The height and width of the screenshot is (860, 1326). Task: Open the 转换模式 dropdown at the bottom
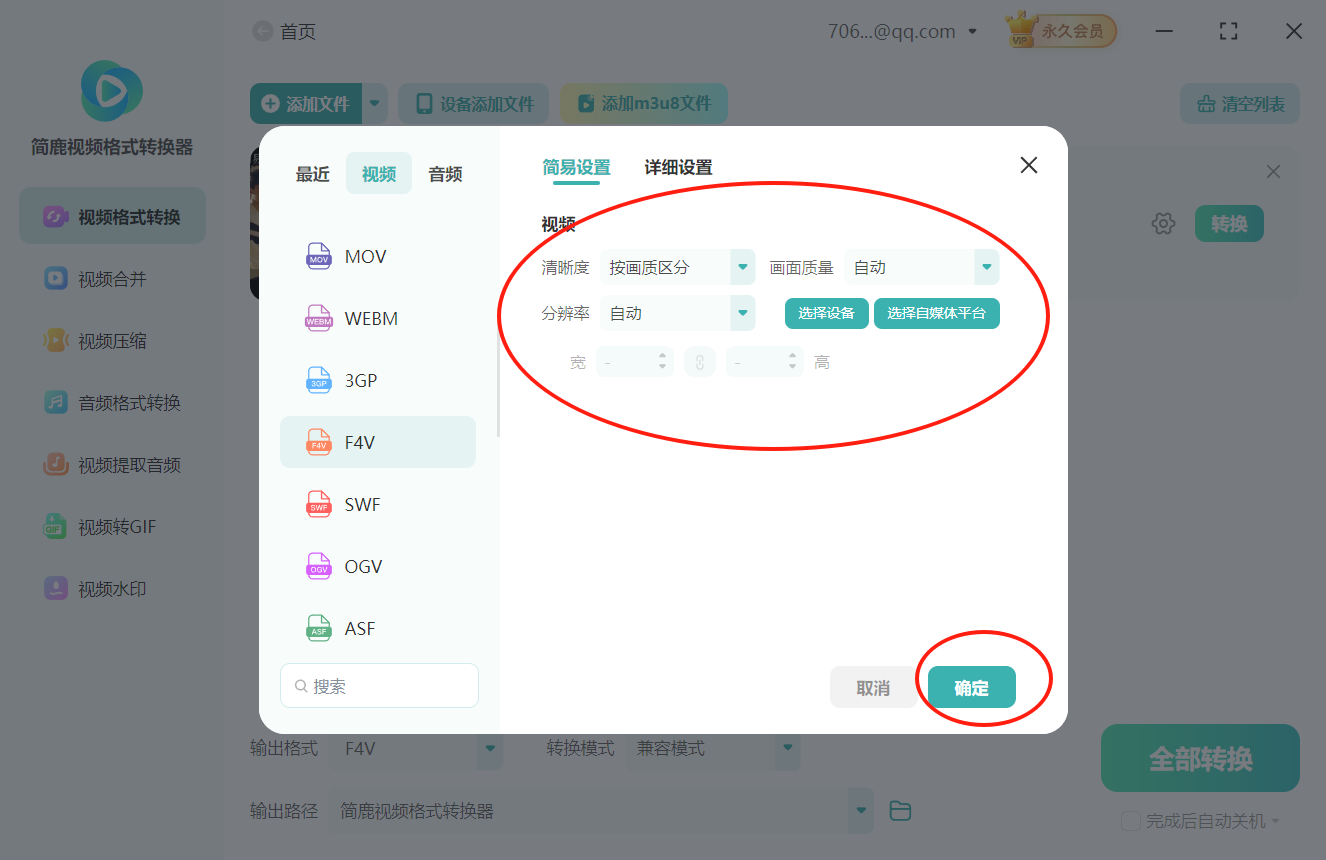coord(713,747)
